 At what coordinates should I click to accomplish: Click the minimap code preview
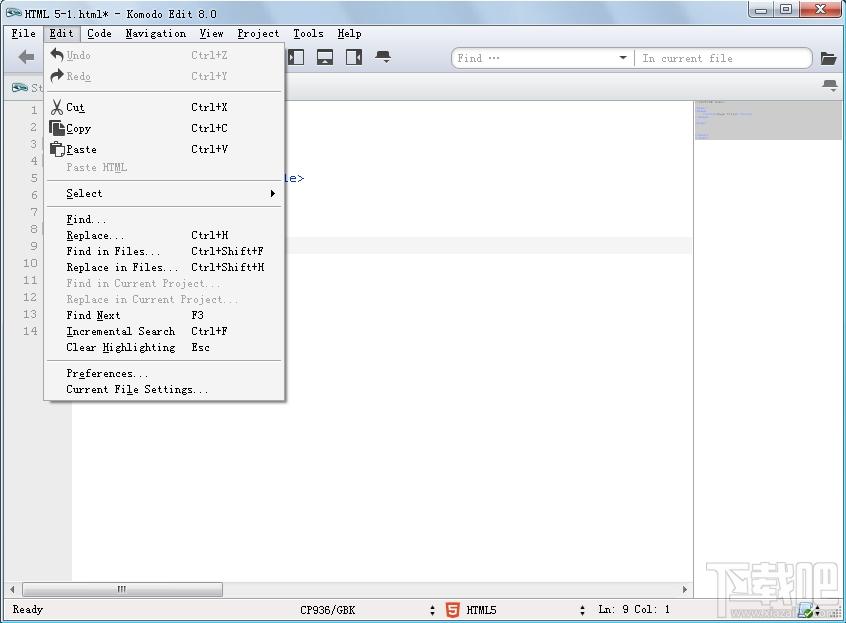pyautogui.click(x=768, y=120)
